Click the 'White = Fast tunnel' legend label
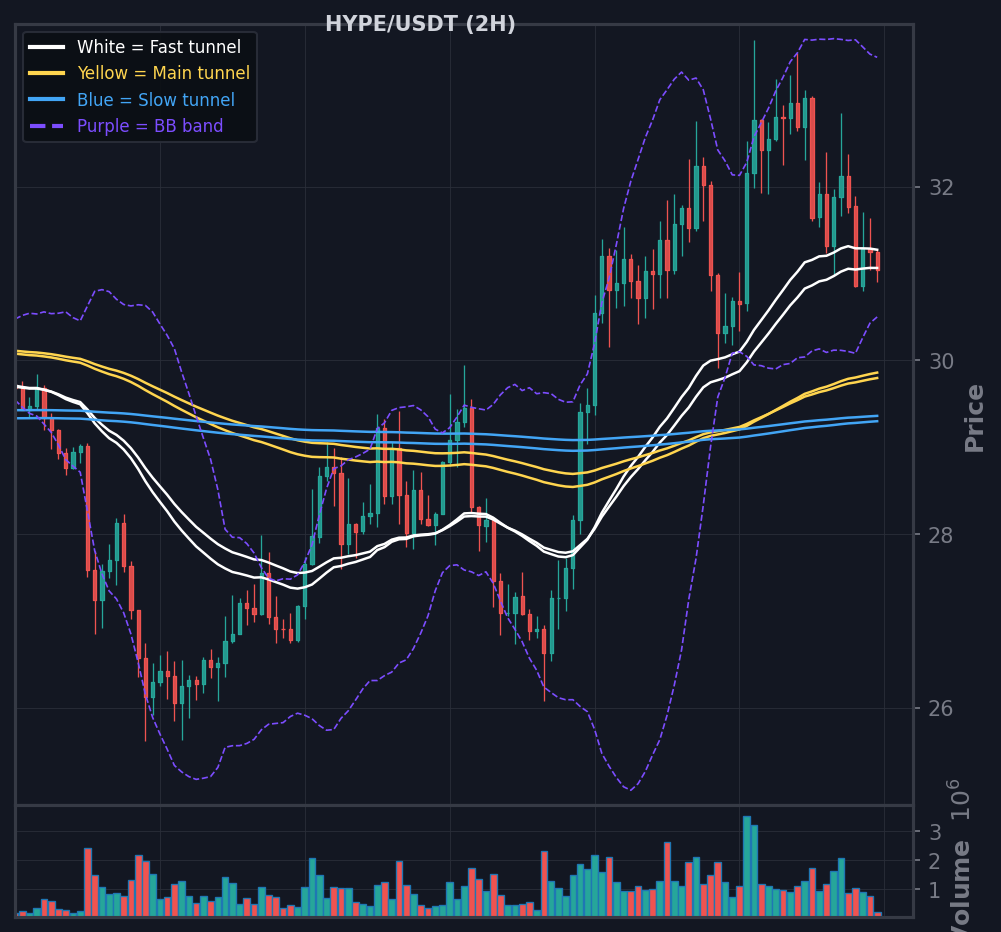Screen dimensions: 1001x932 tap(159, 47)
